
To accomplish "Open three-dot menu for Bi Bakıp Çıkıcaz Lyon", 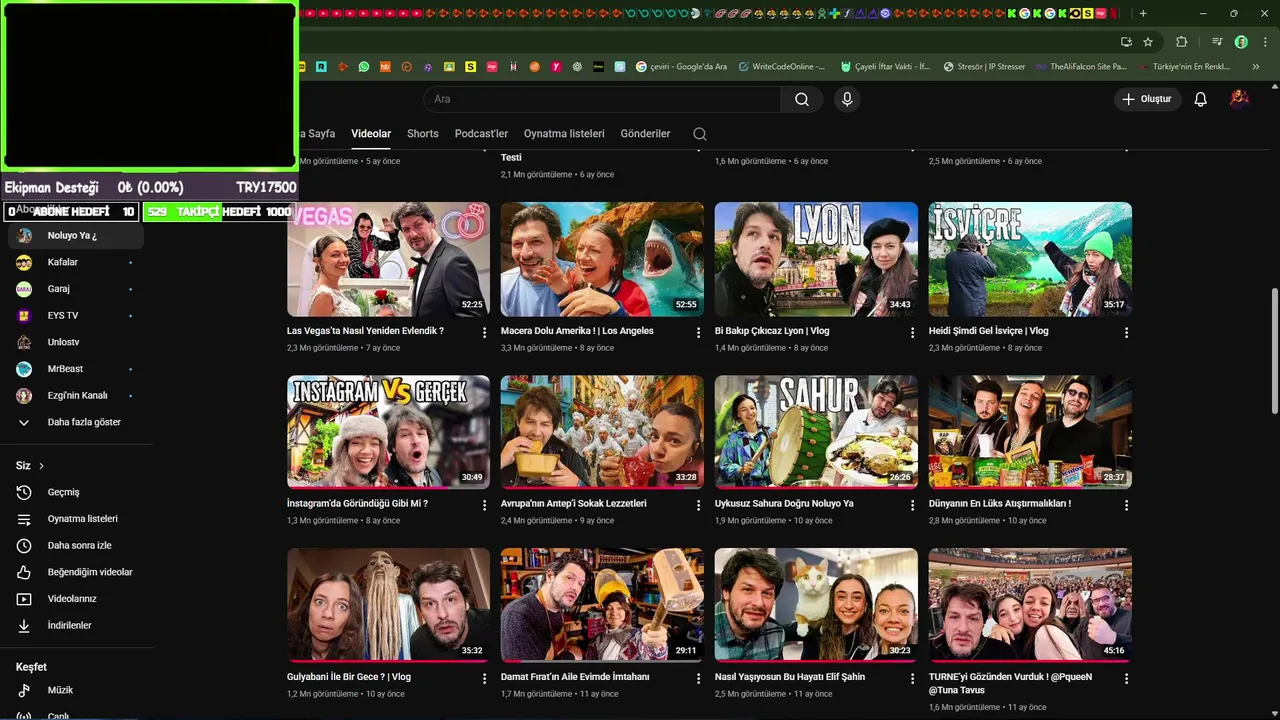I will coord(913,333).
